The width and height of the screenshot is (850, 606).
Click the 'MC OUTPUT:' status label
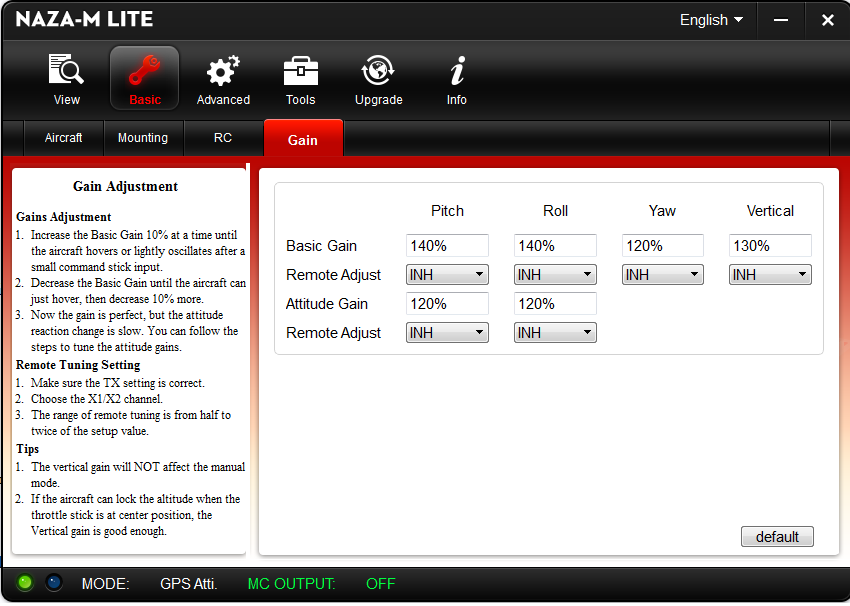292,584
